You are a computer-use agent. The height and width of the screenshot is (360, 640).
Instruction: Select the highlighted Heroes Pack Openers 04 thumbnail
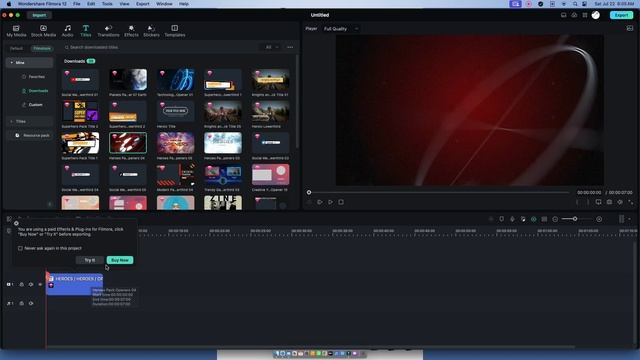click(x=128, y=142)
